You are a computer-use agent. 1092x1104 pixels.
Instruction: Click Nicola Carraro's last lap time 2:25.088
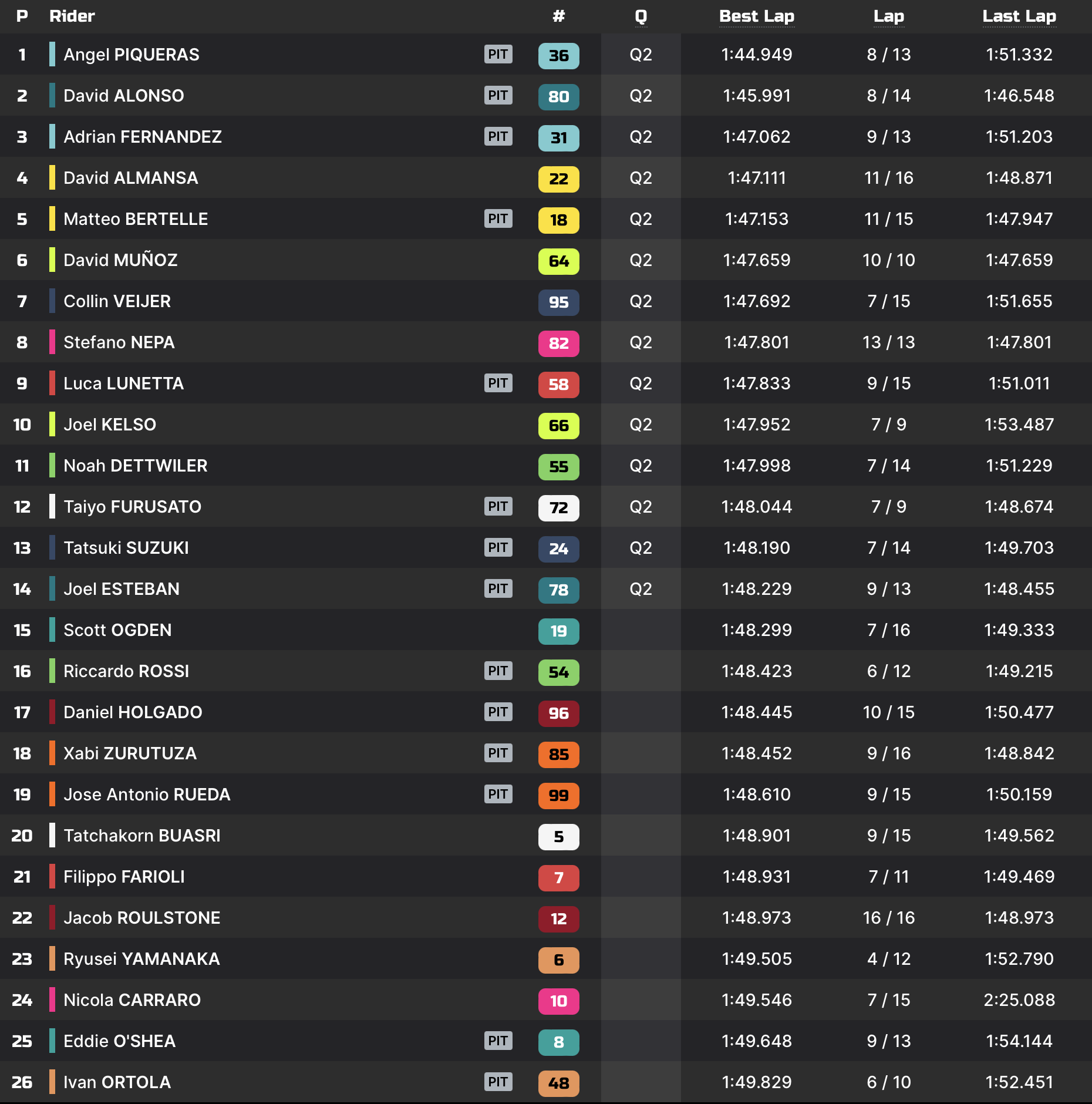1019,1000
